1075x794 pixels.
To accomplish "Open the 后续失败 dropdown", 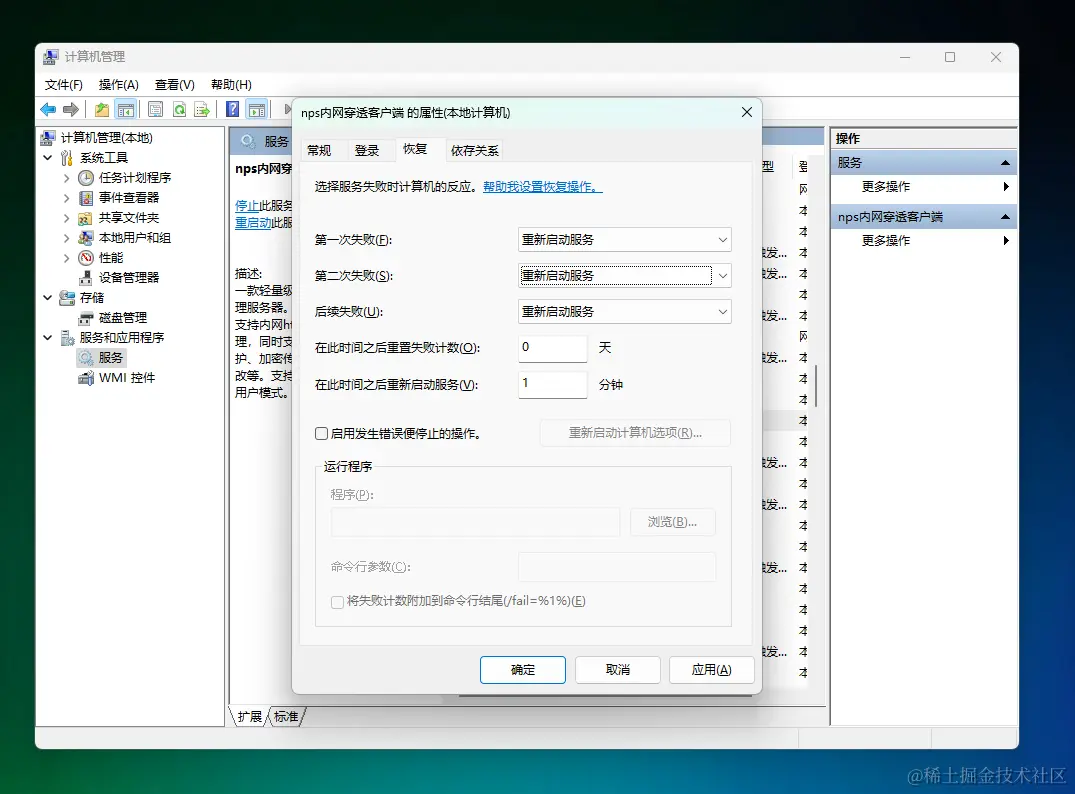I will [625, 312].
